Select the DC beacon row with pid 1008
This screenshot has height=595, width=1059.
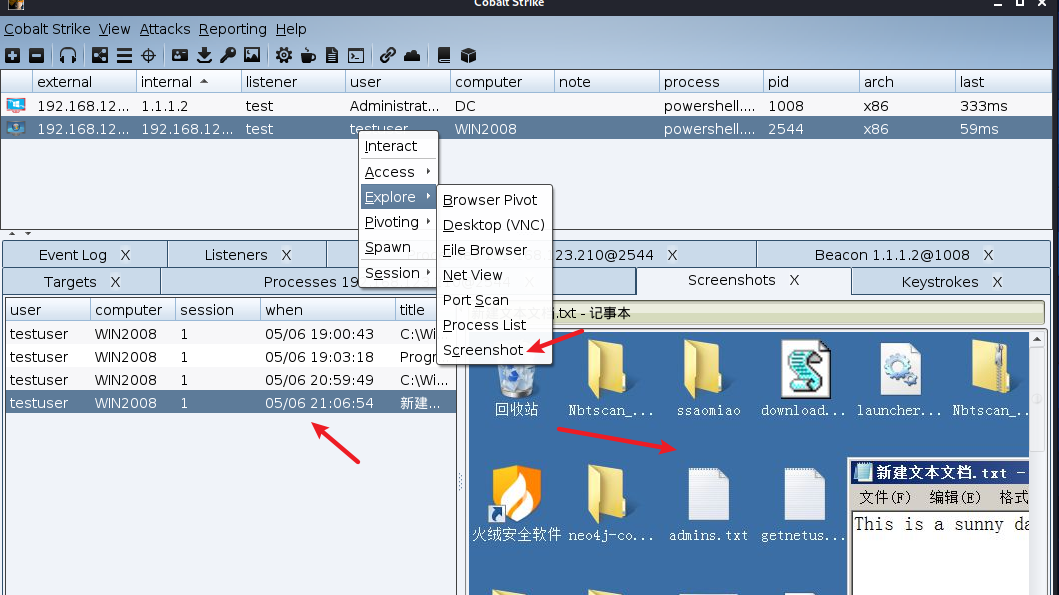(x=527, y=105)
